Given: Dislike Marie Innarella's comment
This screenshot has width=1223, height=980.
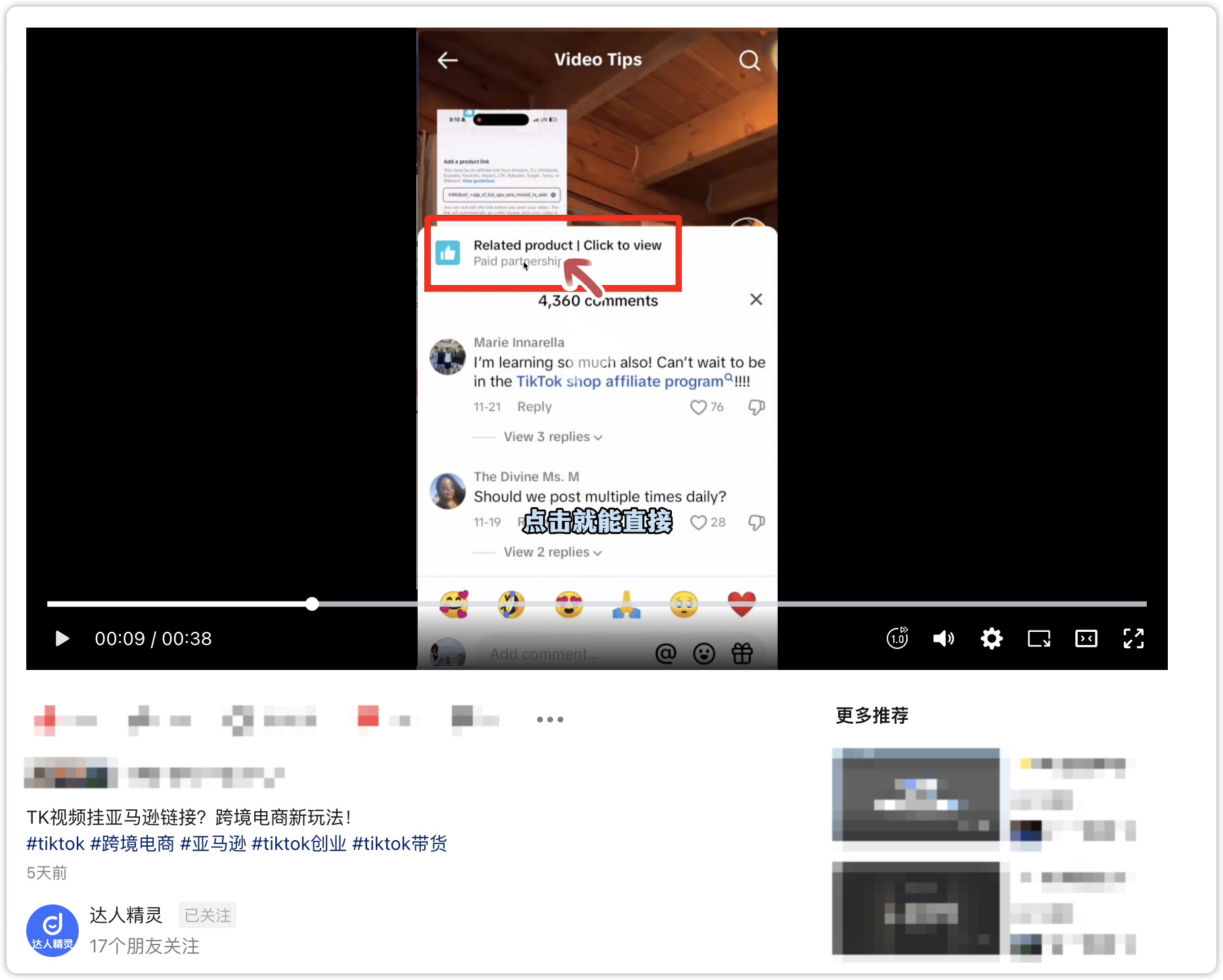Looking at the screenshot, I should pyautogui.click(x=757, y=407).
